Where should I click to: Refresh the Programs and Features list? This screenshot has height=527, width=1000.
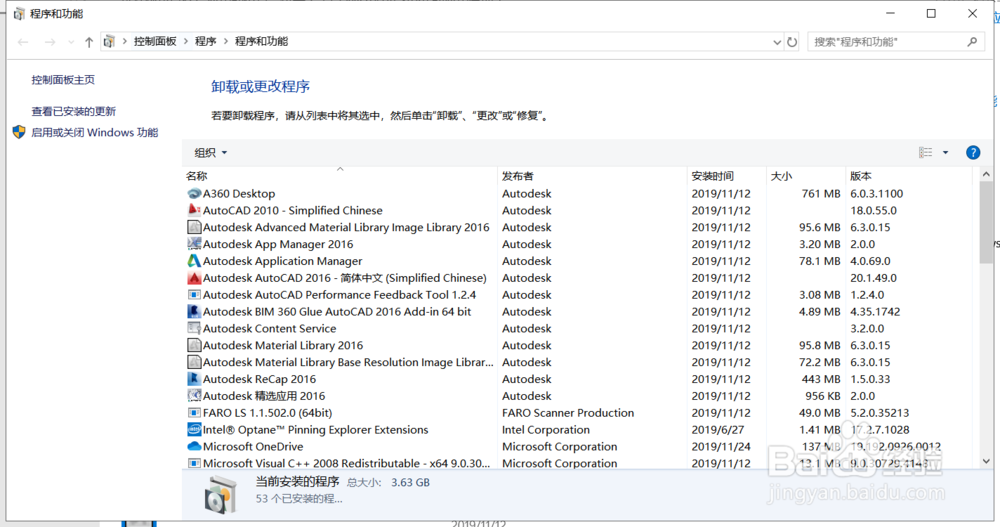[792, 42]
